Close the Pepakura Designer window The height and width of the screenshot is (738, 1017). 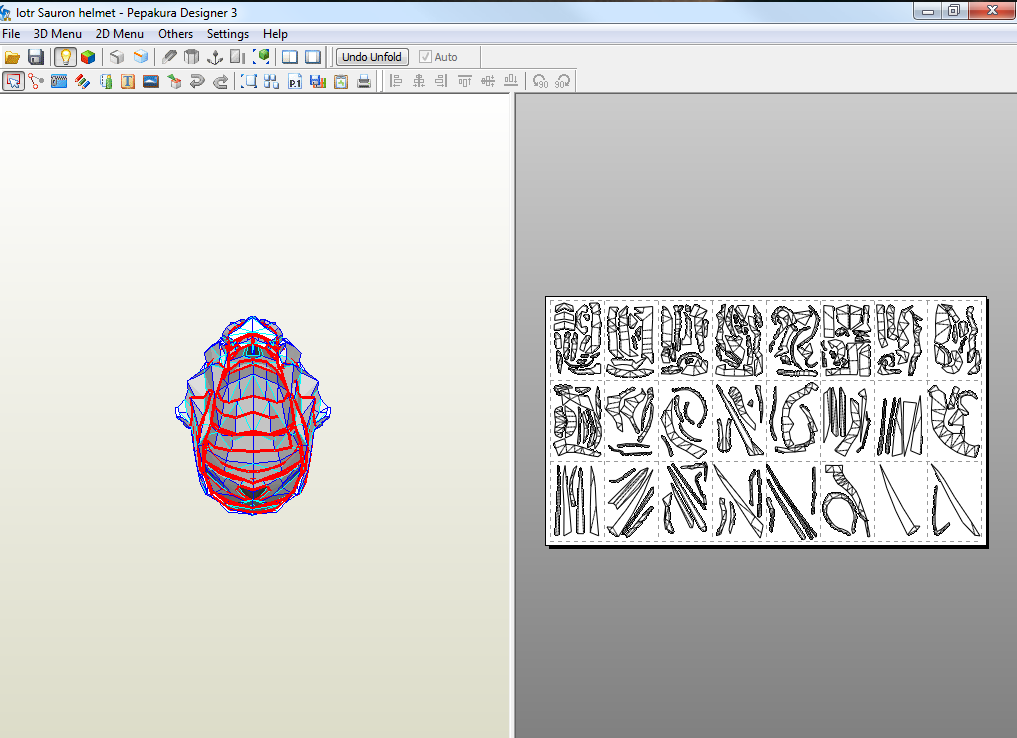[992, 10]
